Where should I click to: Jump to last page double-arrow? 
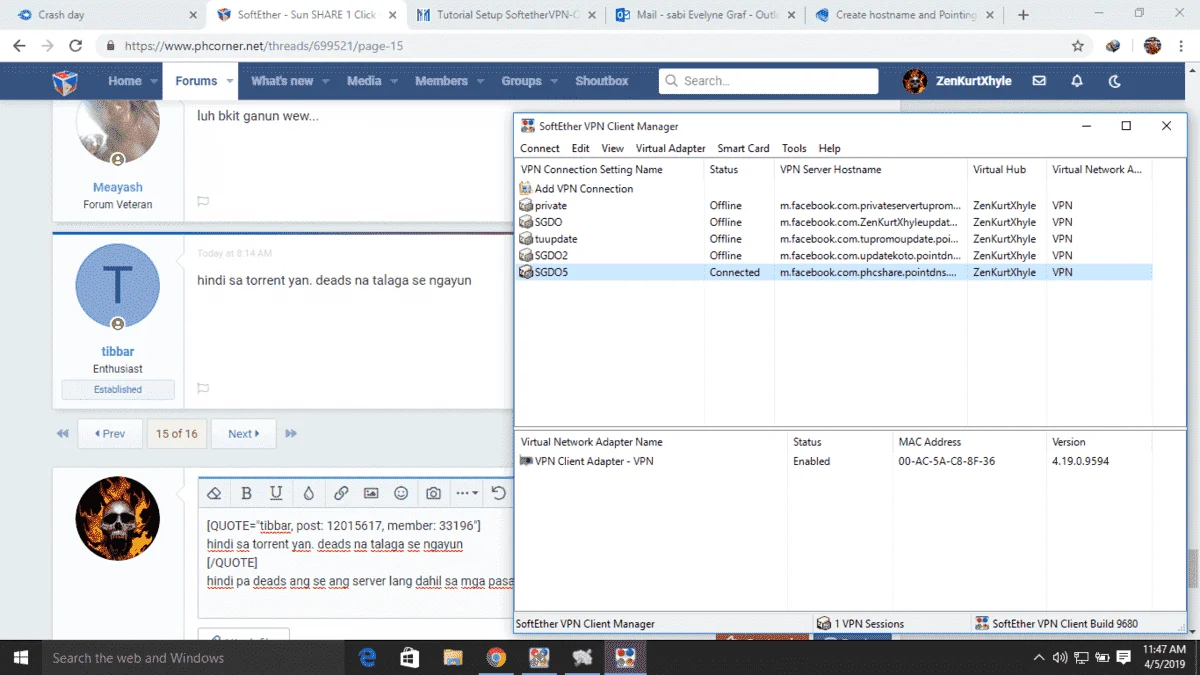pyautogui.click(x=292, y=434)
